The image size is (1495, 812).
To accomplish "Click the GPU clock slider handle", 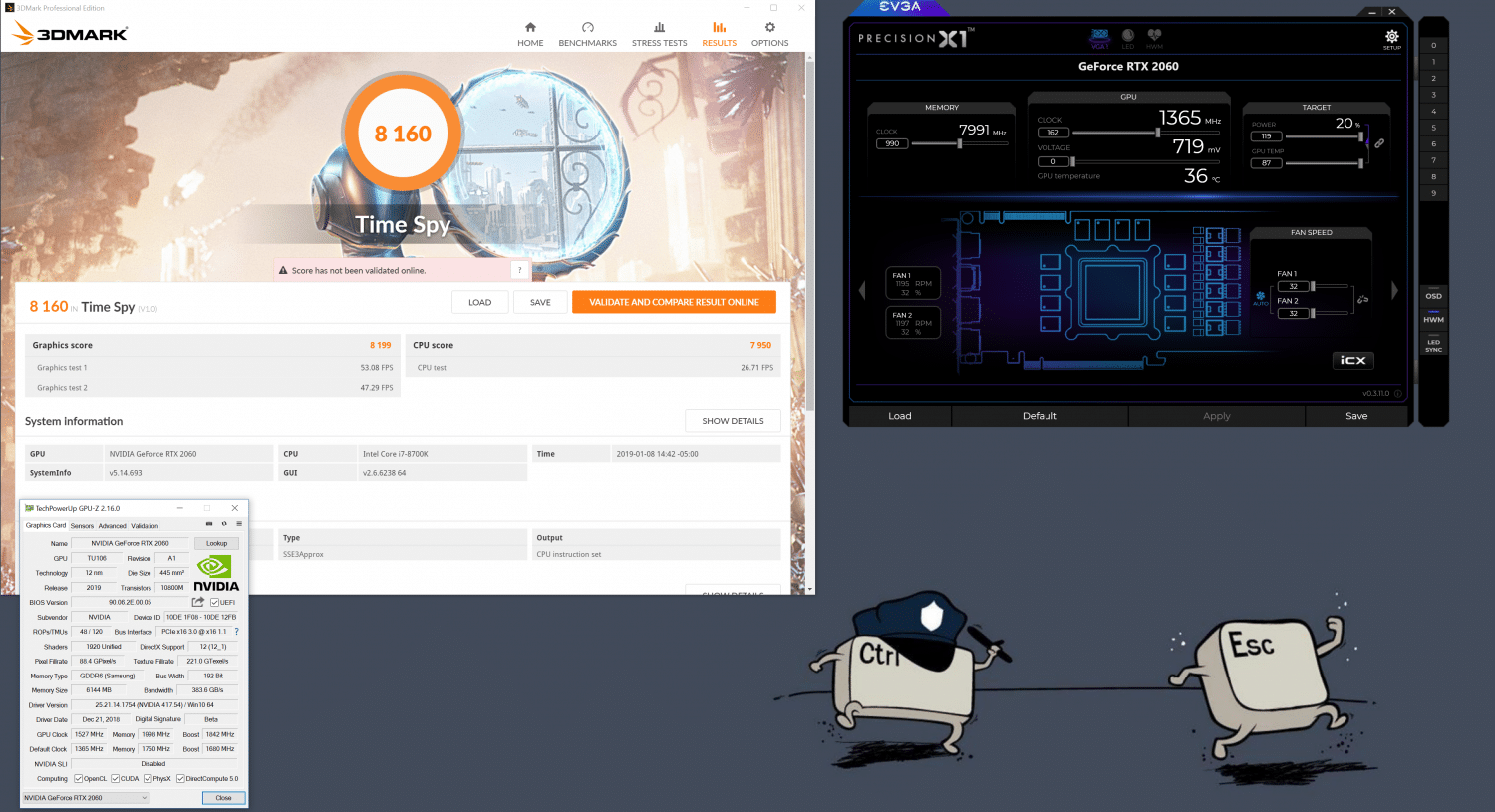I will [x=1158, y=132].
